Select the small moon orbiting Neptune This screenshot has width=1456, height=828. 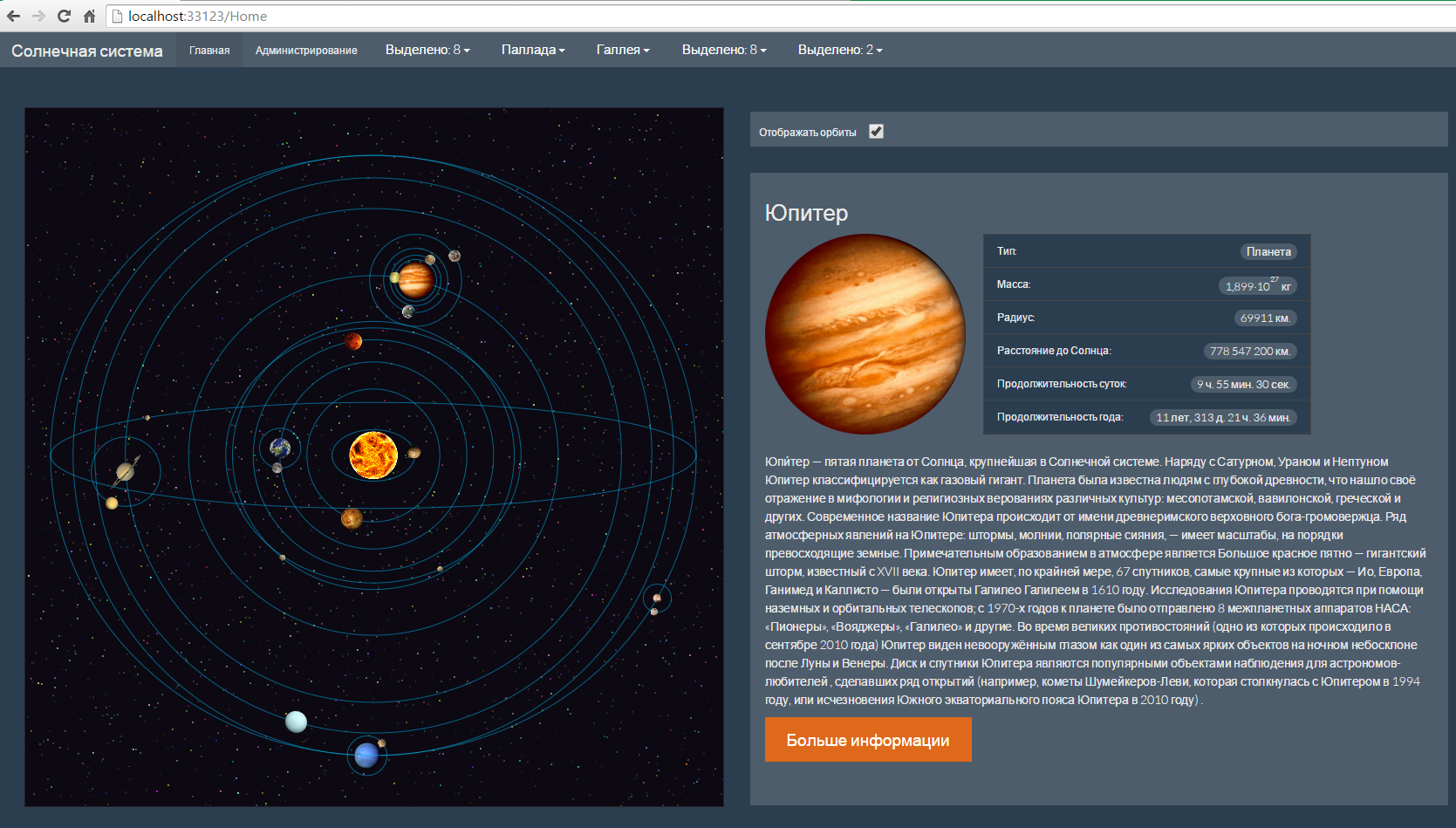381,743
